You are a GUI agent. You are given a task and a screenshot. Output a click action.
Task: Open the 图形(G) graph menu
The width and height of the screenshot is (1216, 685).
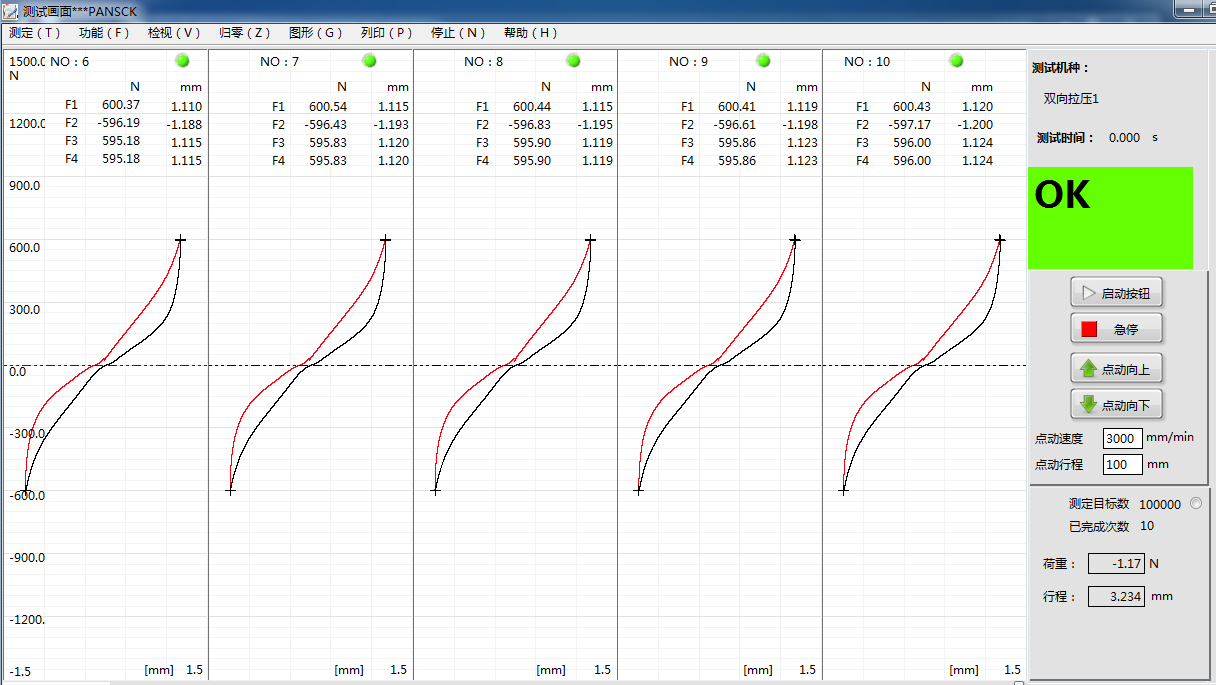(x=315, y=33)
